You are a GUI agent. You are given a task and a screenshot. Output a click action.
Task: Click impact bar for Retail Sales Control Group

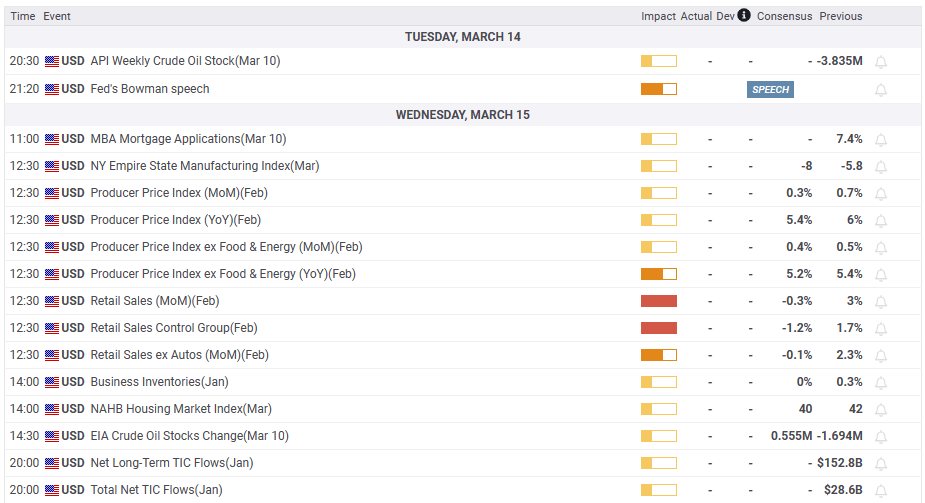click(x=659, y=328)
